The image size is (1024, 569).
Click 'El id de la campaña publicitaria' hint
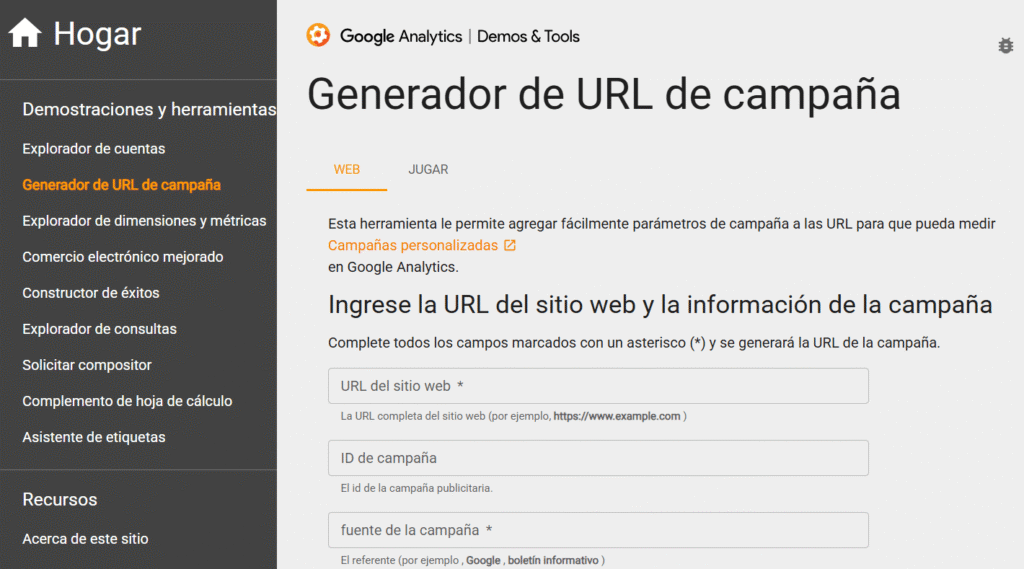tap(417, 488)
